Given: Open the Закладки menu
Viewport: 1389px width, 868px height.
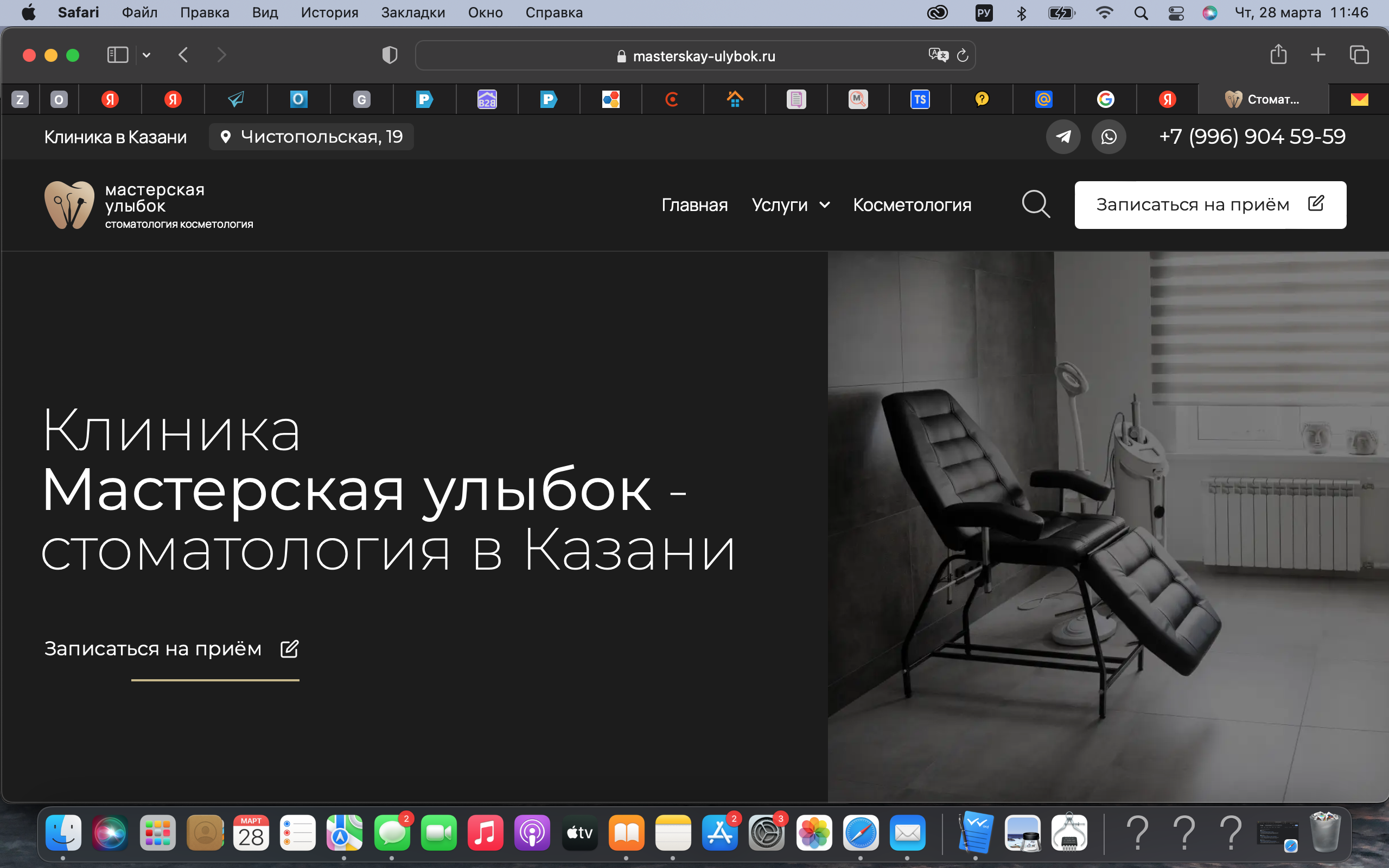Looking at the screenshot, I should [413, 12].
